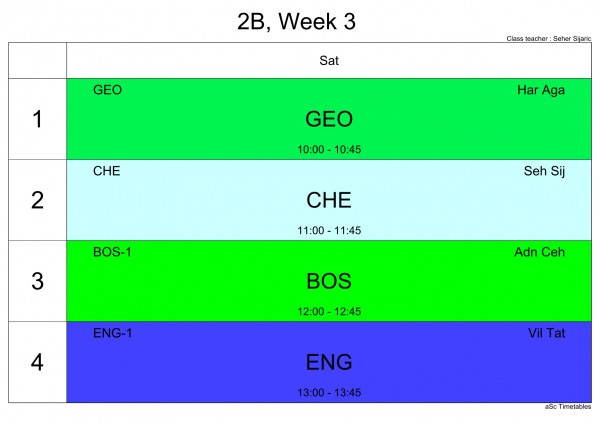Select period number 3 row header
This screenshot has width=600, height=424.
point(38,281)
